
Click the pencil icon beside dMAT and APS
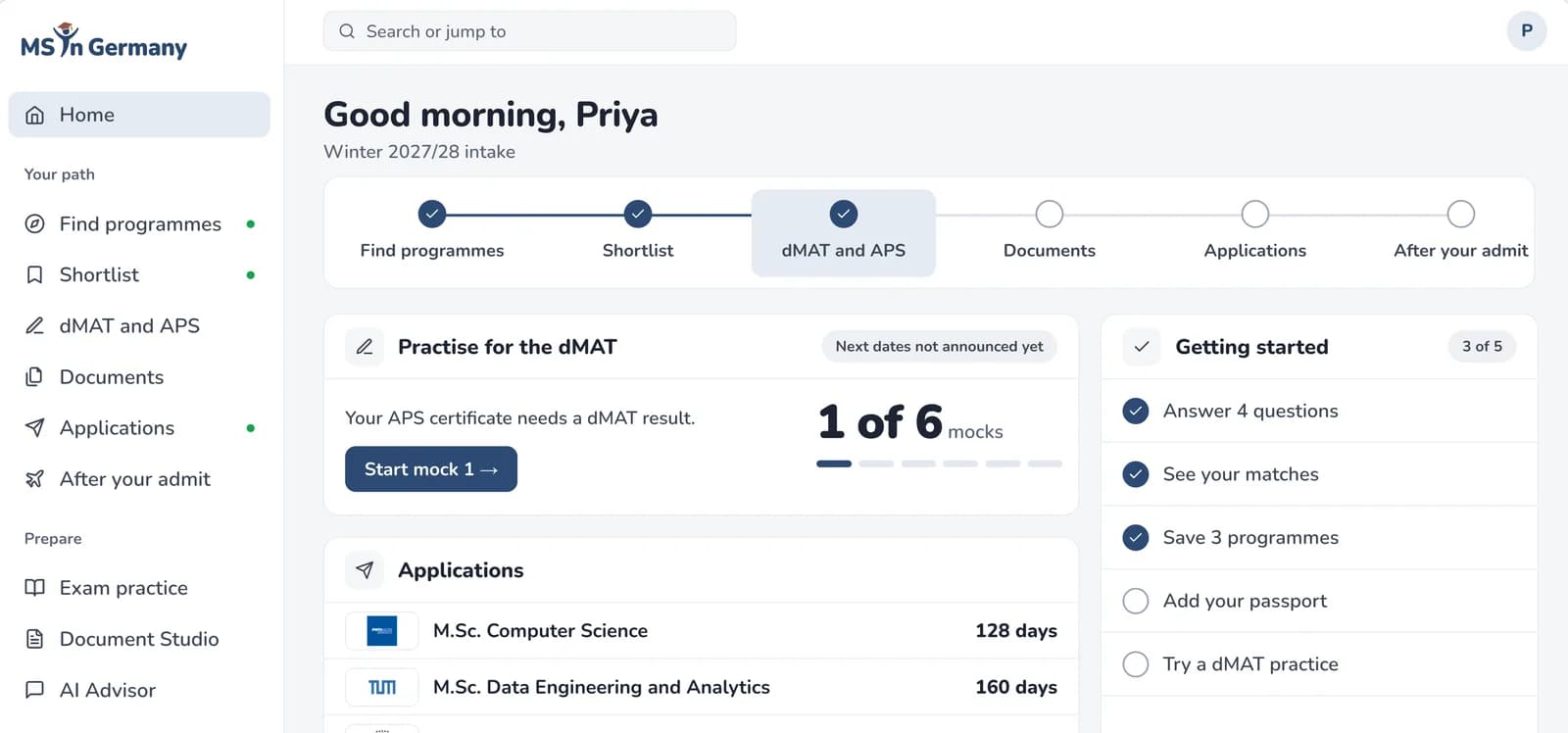click(x=34, y=326)
